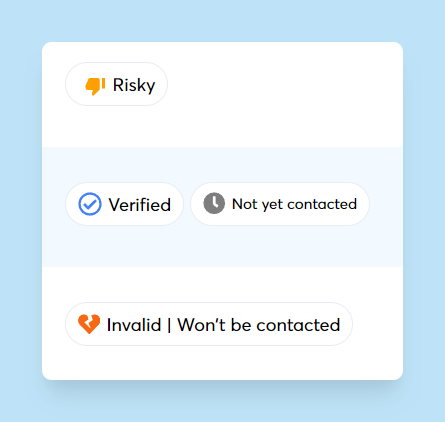Select the Invalid | Won't be contacted badge
Screen dimensions: 445x422
coord(209,324)
